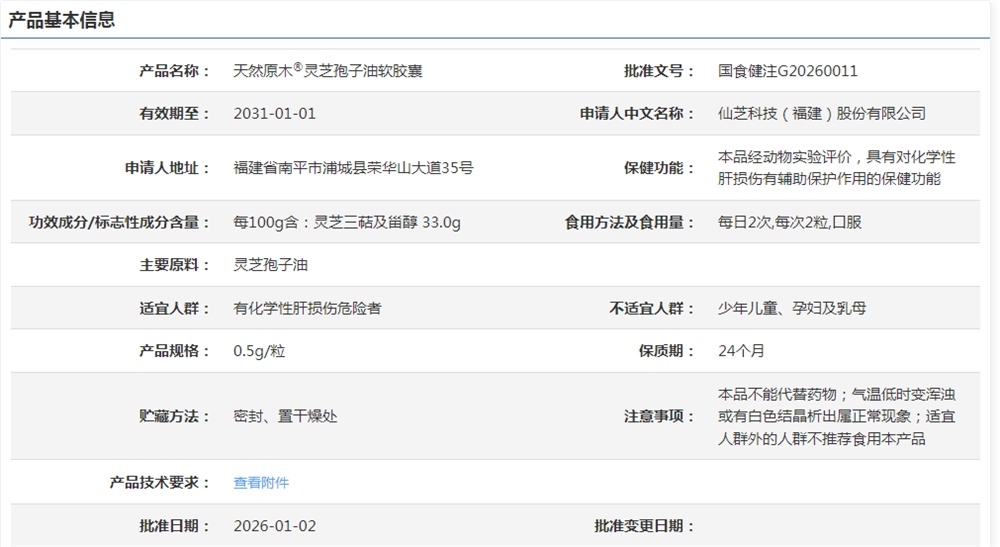Image resolution: width=1000 pixels, height=547 pixels.
Task: Click suitable population 有化学性肝损伤危险者
Action: click(x=306, y=308)
